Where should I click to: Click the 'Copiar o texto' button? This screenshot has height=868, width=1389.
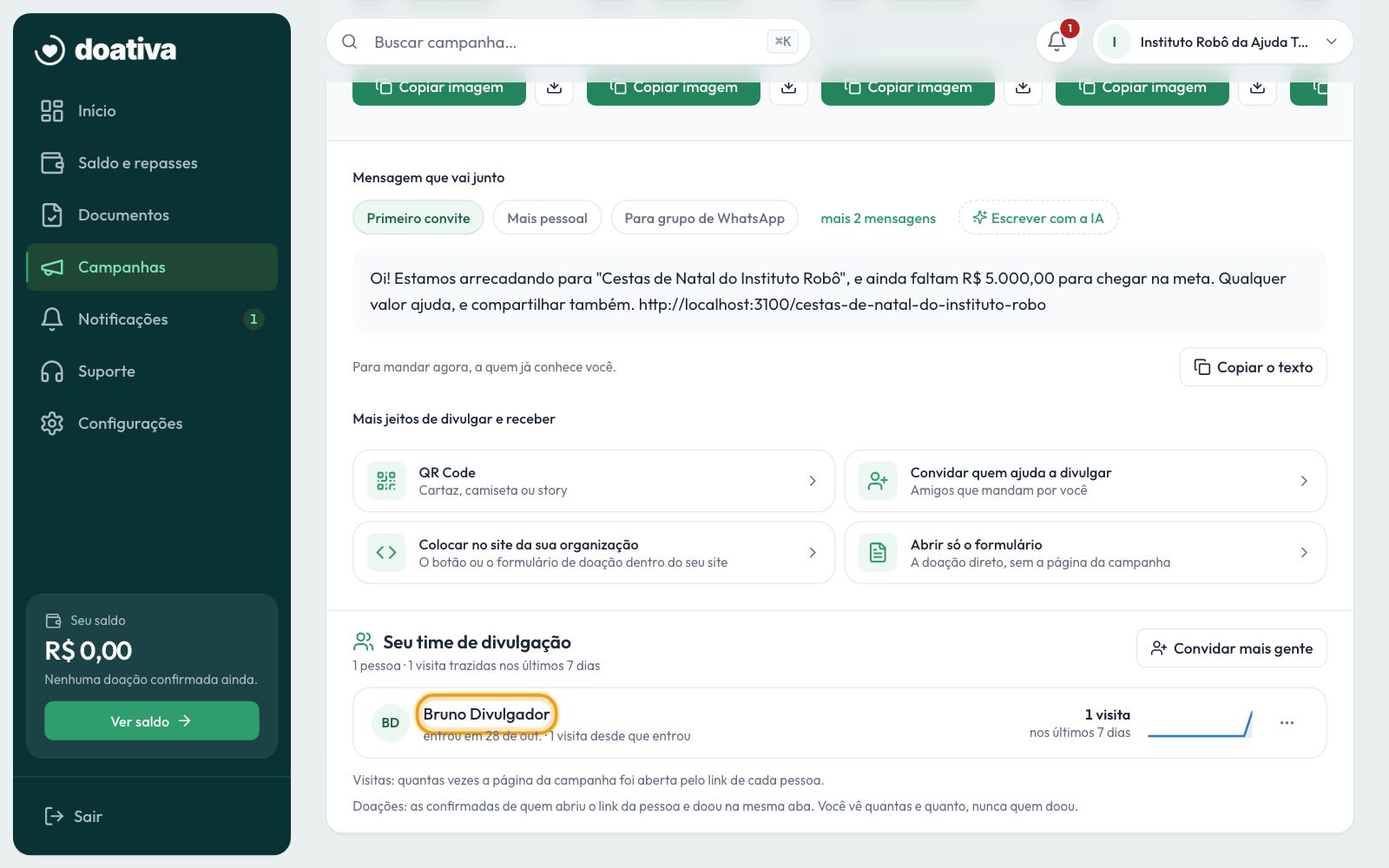coord(1253,367)
